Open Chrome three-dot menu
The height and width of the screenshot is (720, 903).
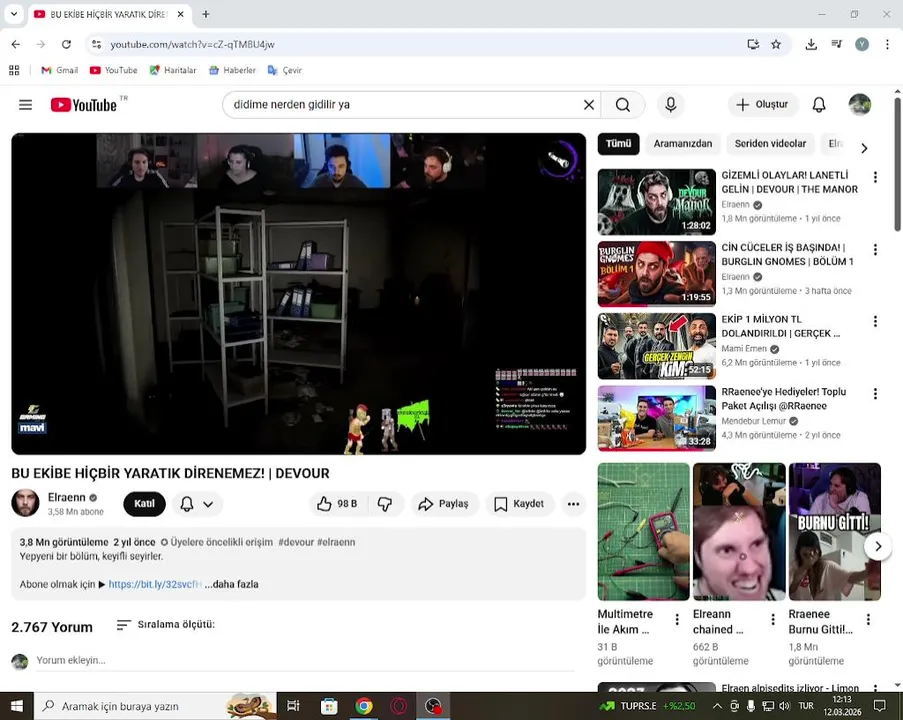[887, 44]
